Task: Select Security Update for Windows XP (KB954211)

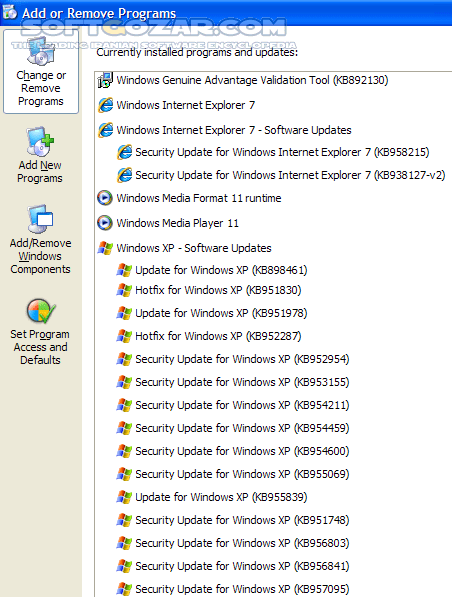Action: (242, 405)
